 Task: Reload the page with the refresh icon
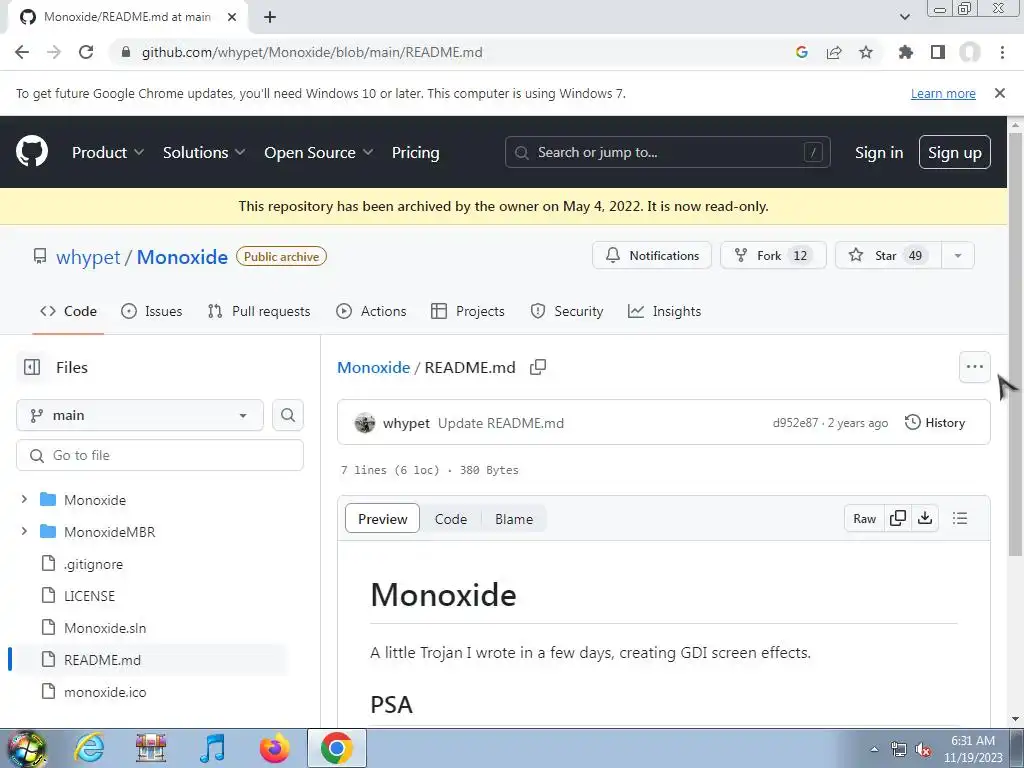86,52
